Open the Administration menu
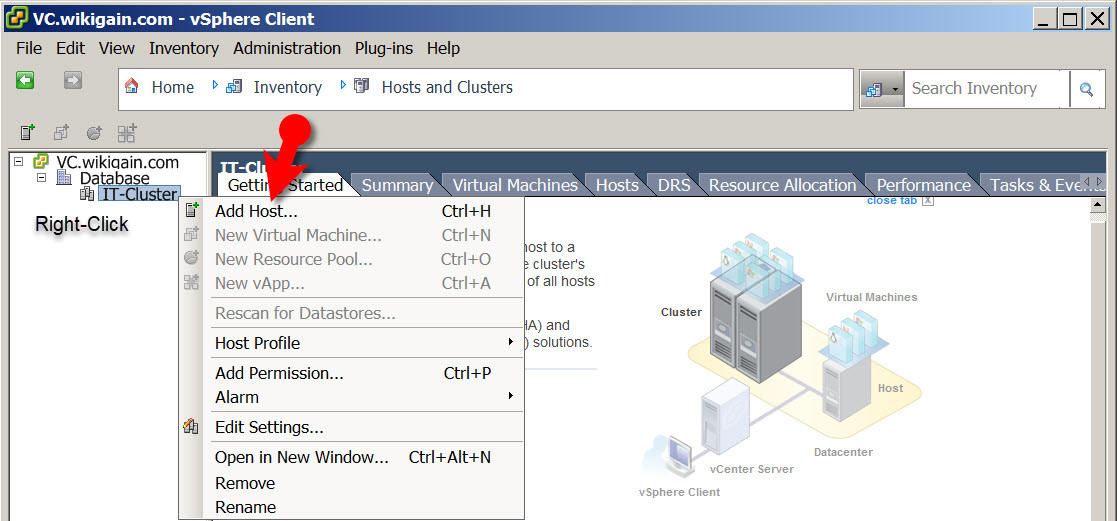The height and width of the screenshot is (521, 1117). tap(287, 48)
